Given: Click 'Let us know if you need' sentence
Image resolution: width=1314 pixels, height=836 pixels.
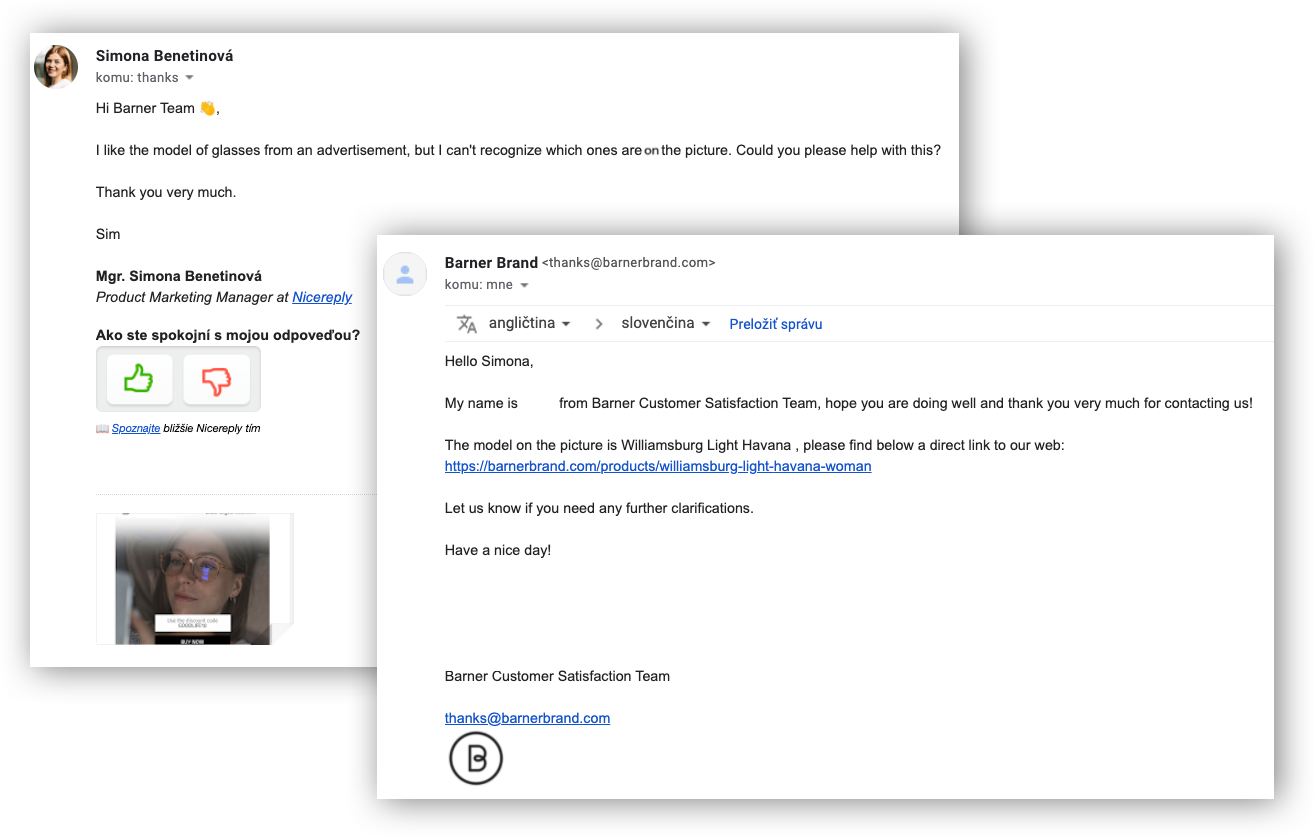Looking at the screenshot, I should 599,508.
